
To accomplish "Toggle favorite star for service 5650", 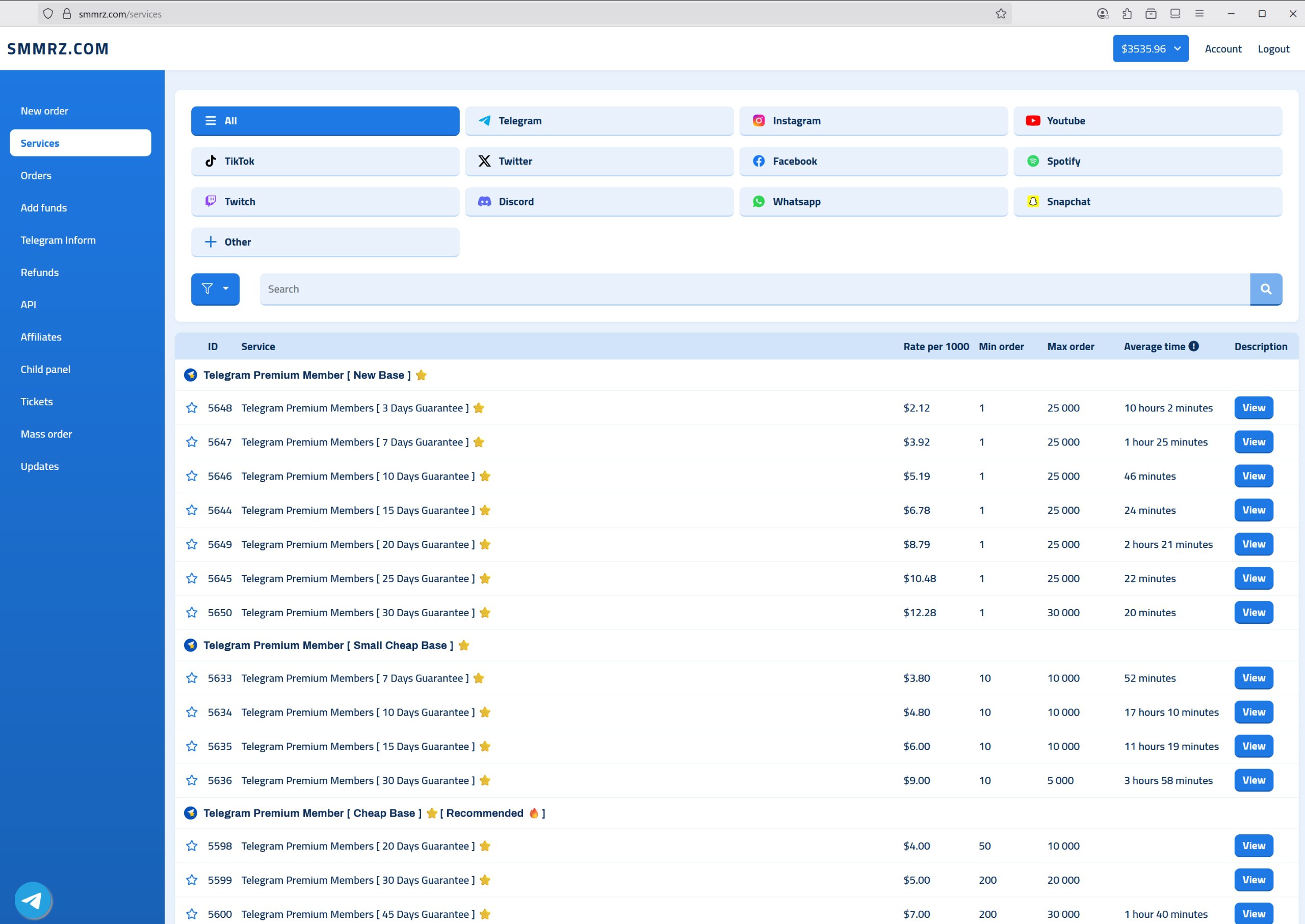I will coord(192,613).
